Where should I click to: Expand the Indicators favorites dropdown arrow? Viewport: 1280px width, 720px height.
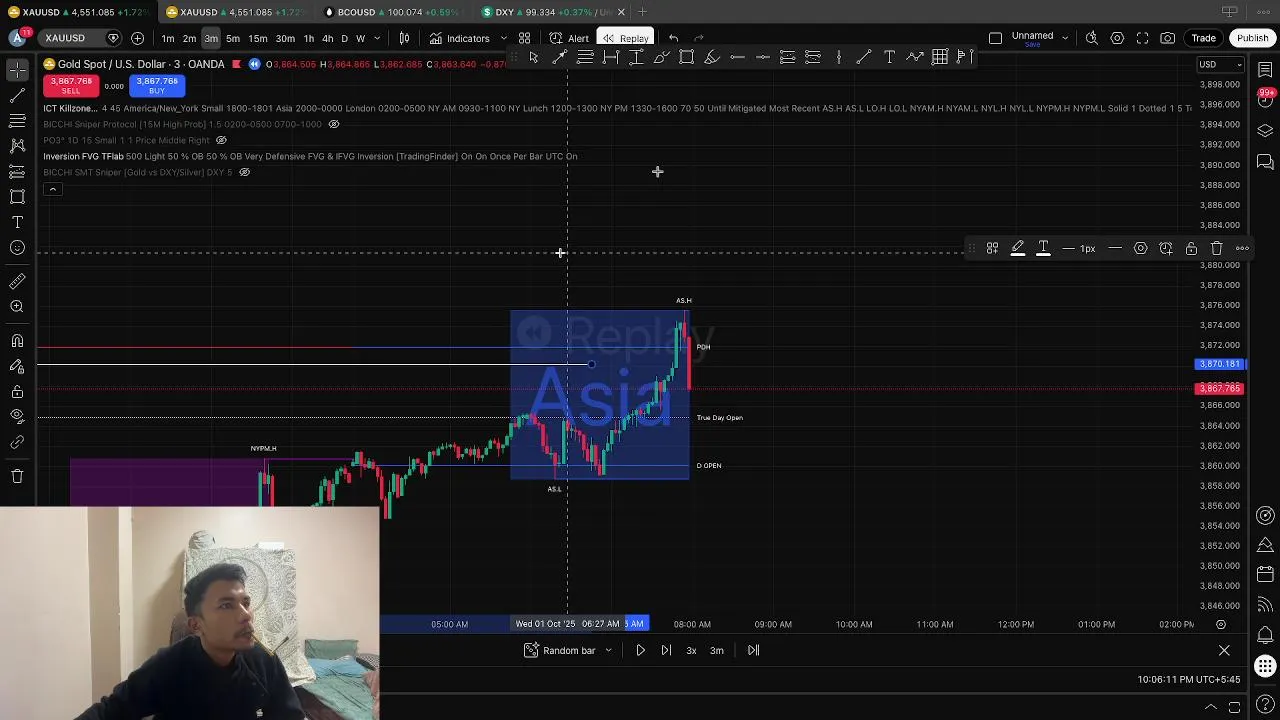coord(503,38)
